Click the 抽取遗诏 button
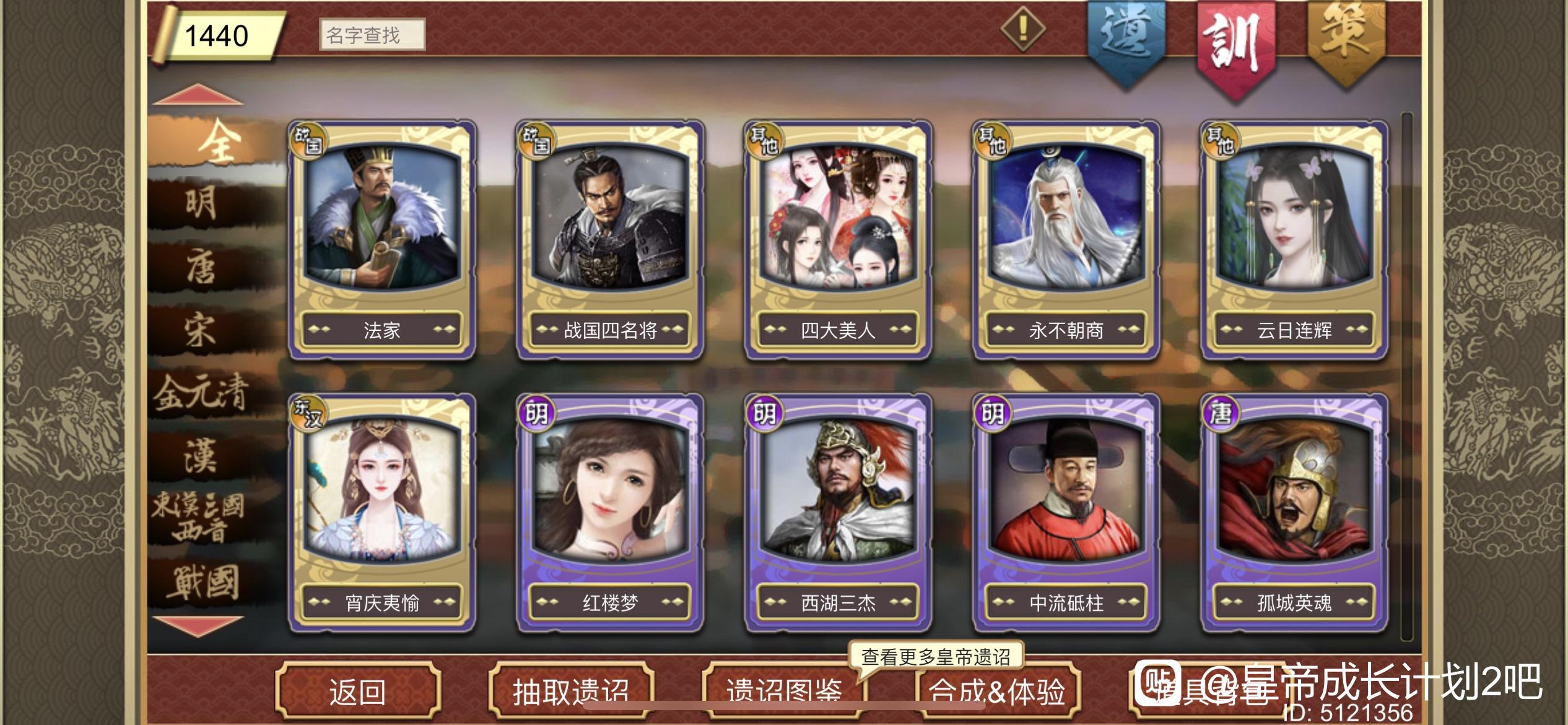This screenshot has width=1568, height=725. pos(571,691)
